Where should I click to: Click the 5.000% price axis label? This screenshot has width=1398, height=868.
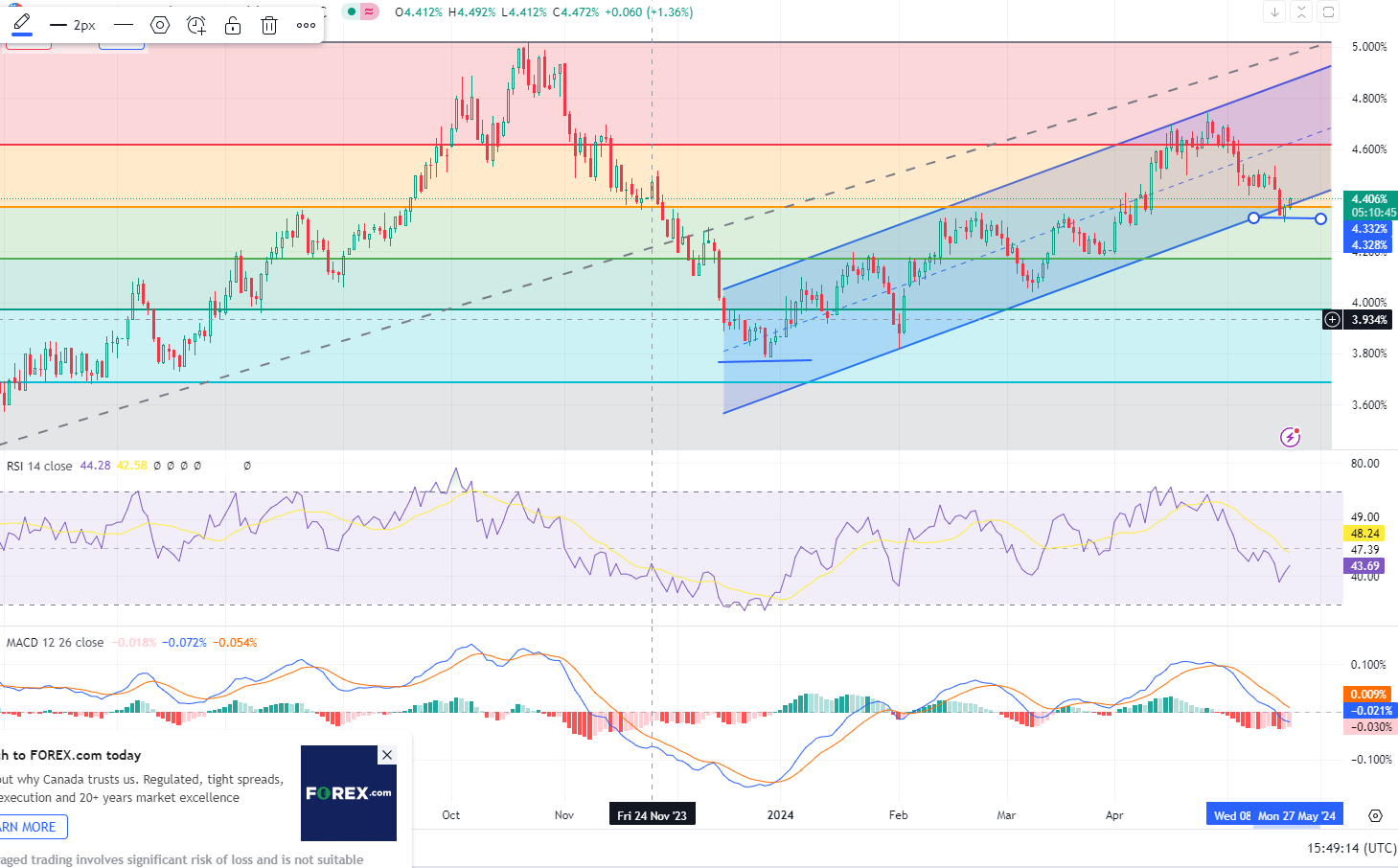click(1369, 47)
